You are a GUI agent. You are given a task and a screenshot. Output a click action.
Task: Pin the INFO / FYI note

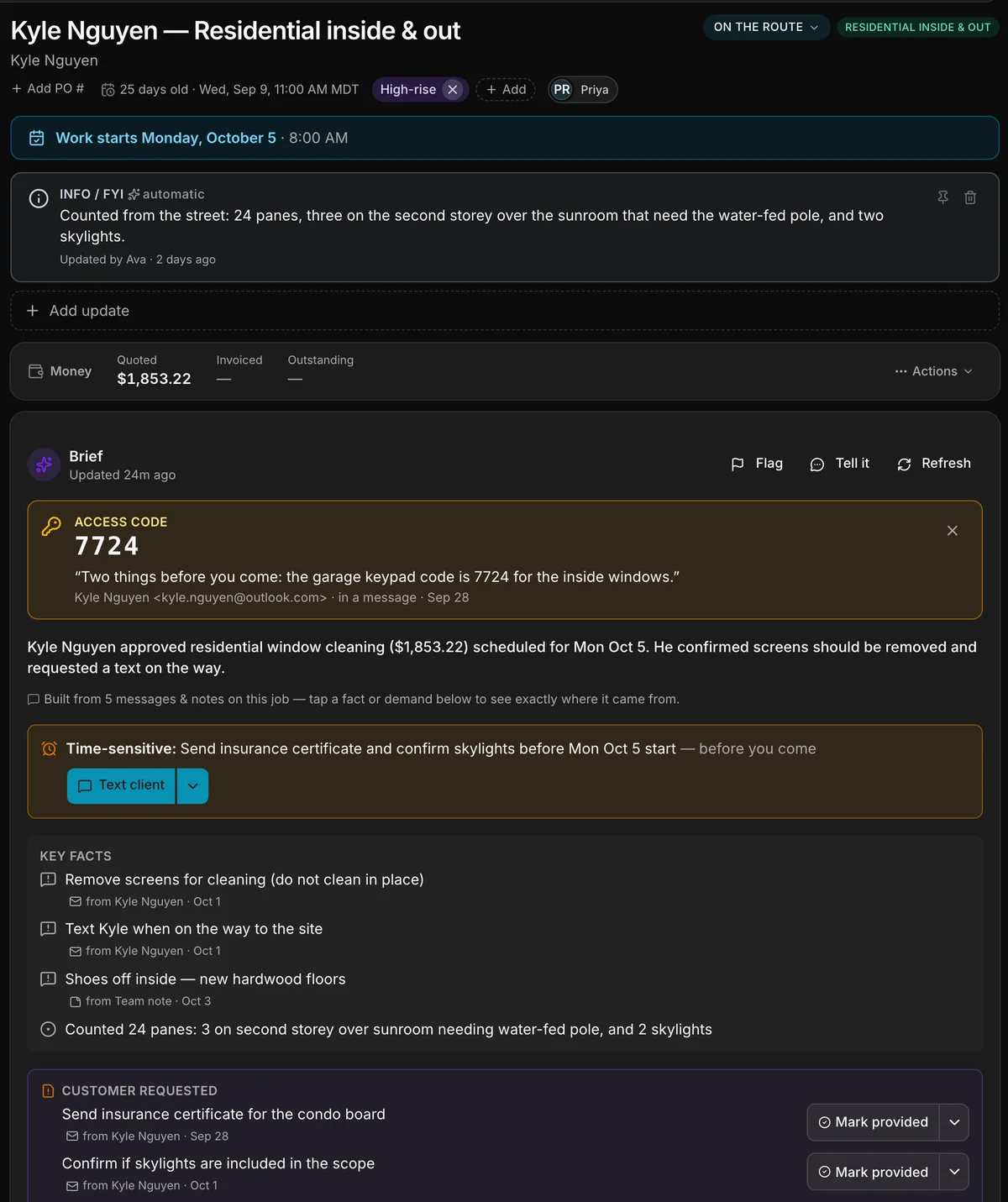point(943,197)
